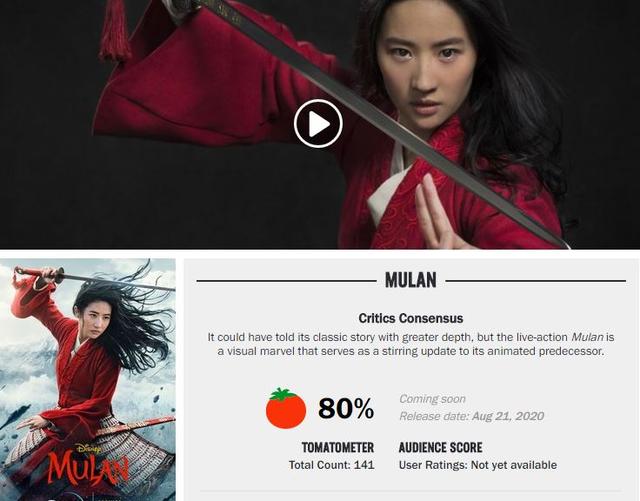This screenshot has width=640, height=501.
Task: Select the 80% Tomatometer score
Action: (x=346, y=408)
